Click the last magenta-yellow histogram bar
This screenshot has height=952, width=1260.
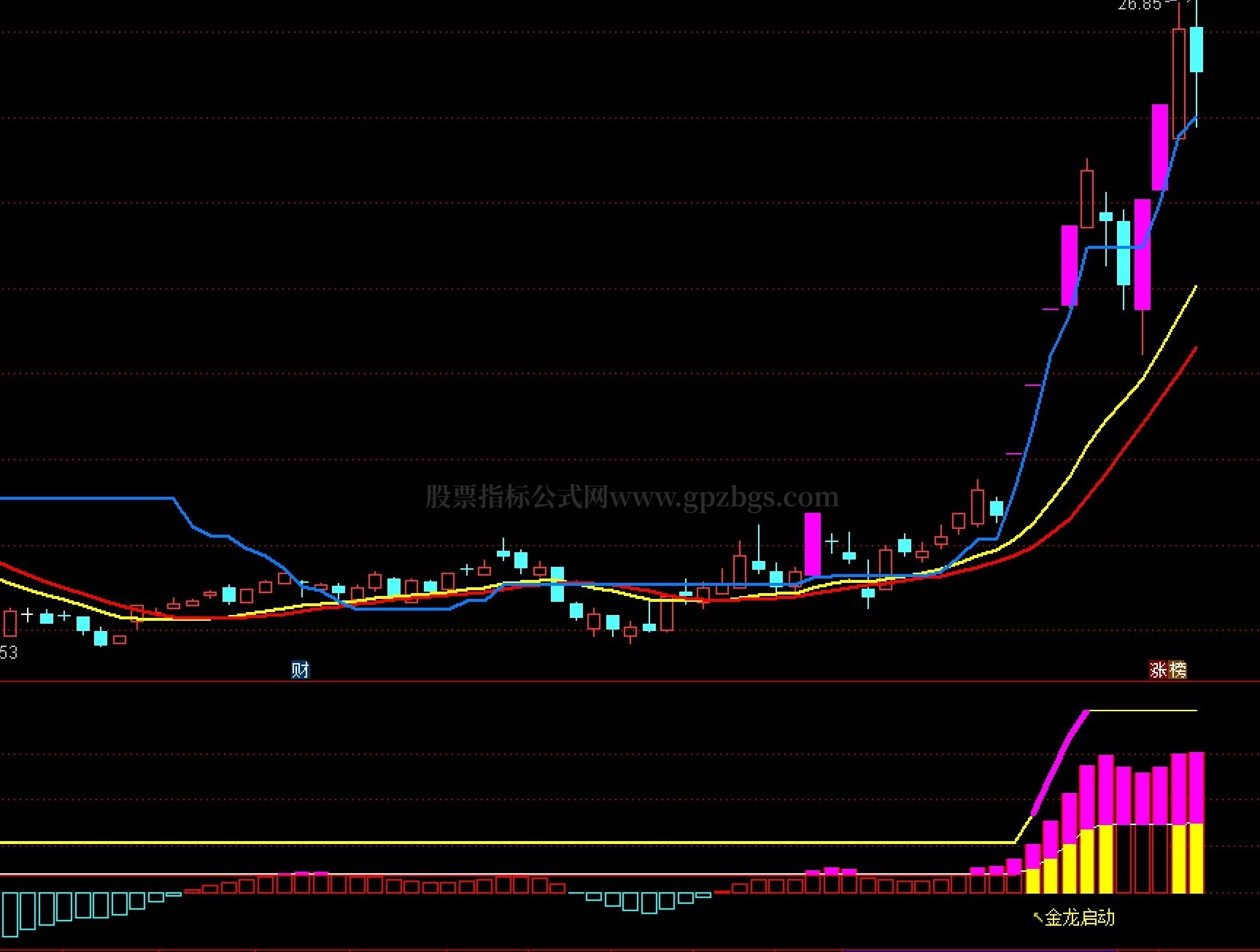(x=1197, y=822)
